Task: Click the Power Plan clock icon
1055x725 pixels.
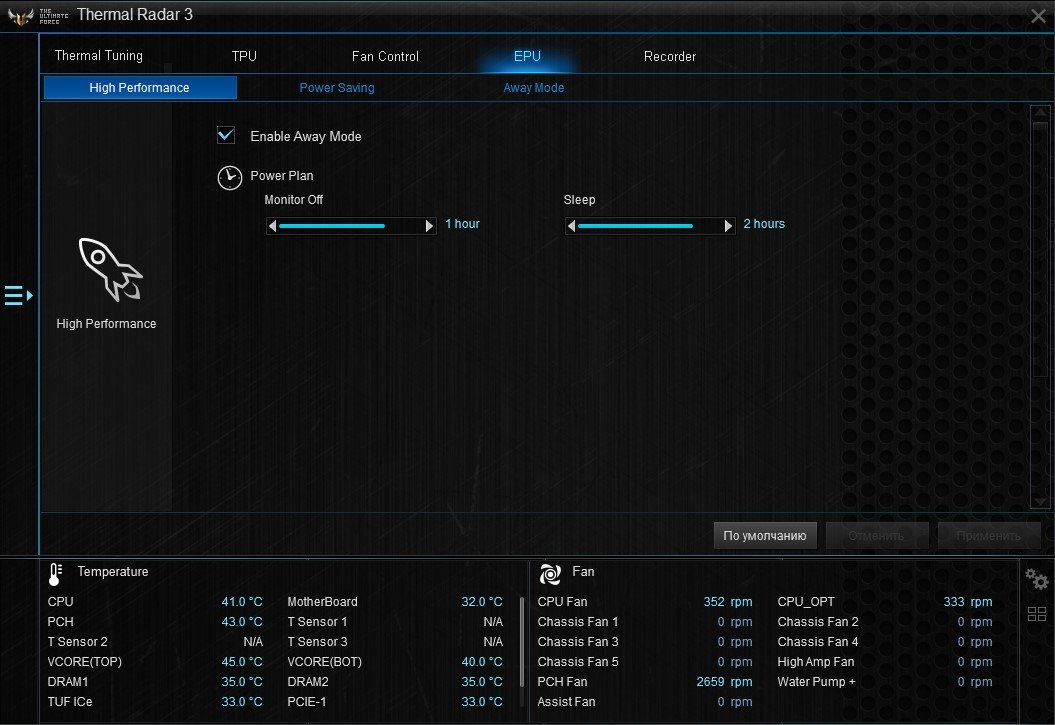Action: (229, 178)
